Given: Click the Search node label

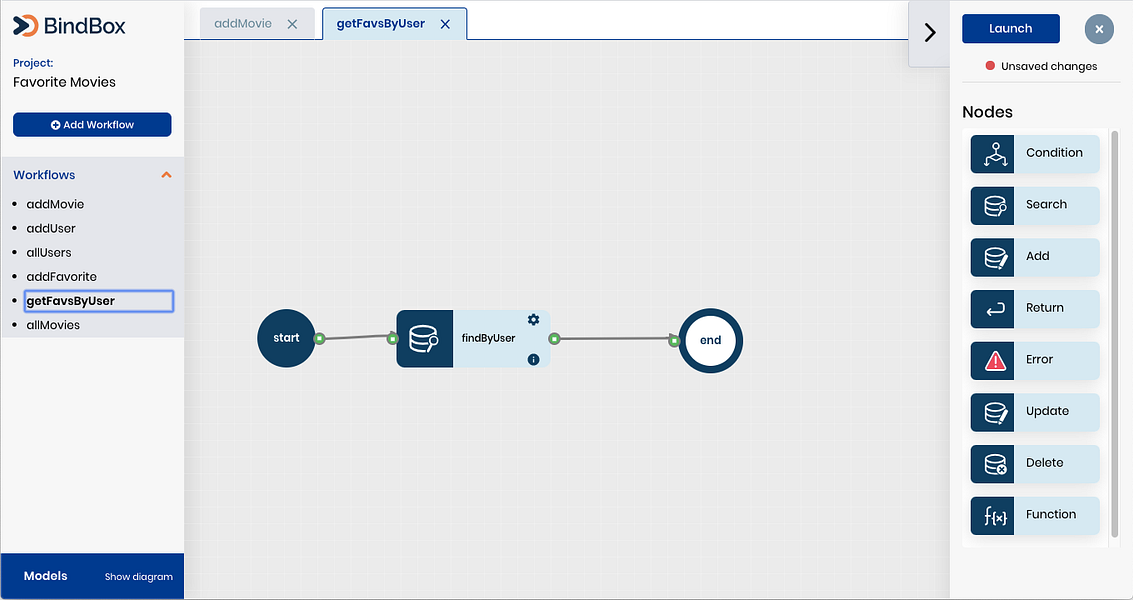Looking at the screenshot, I should tap(1046, 205).
